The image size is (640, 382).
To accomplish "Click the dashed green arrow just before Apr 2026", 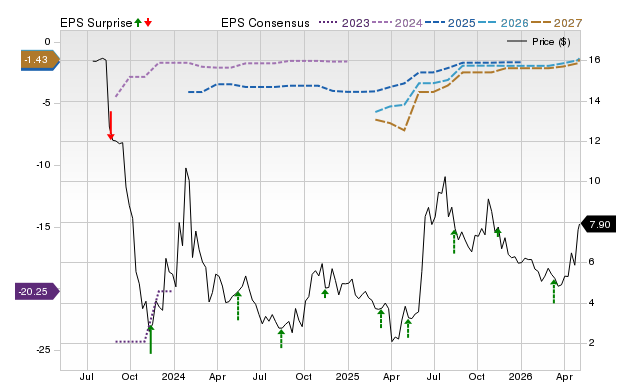I will [x=554, y=291].
